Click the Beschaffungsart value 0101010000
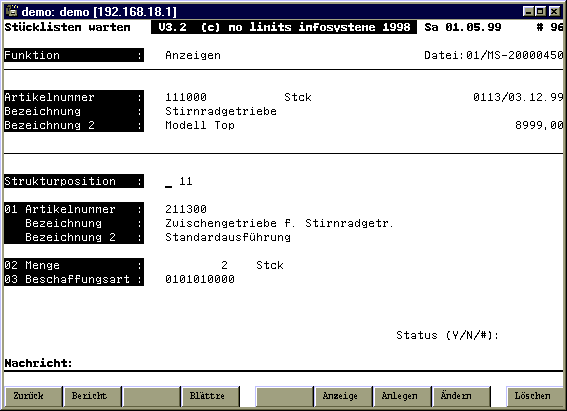 [200, 279]
